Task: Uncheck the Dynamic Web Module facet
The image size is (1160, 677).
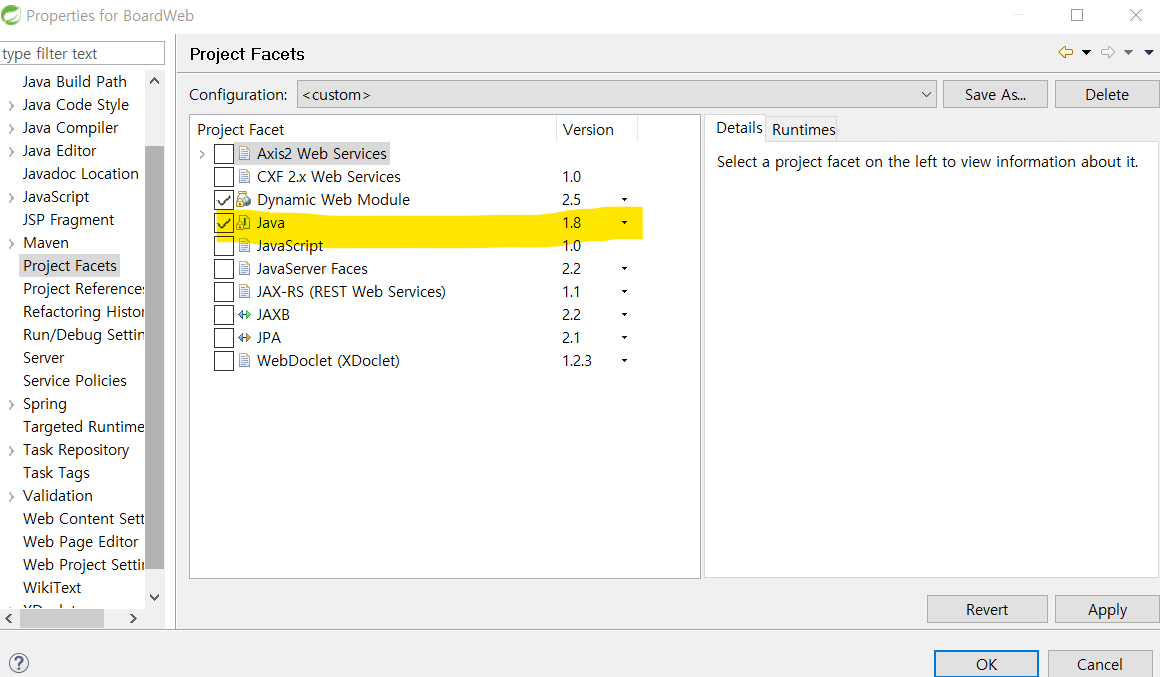Action: 223,200
